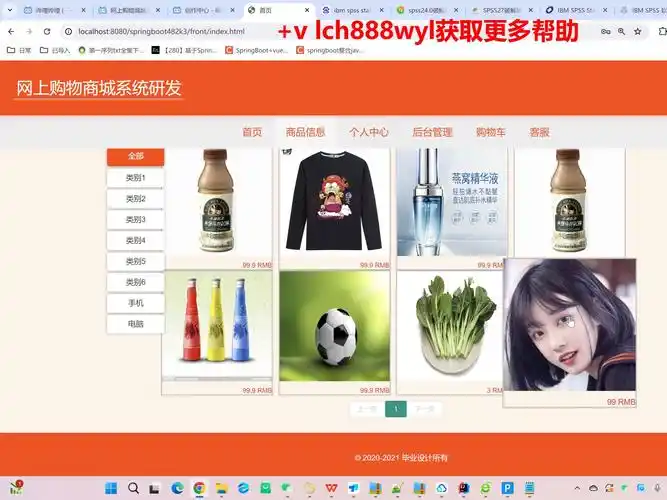Open the 日常 bookmarks folder
Screen dimensions: 667x500
point(20,50)
